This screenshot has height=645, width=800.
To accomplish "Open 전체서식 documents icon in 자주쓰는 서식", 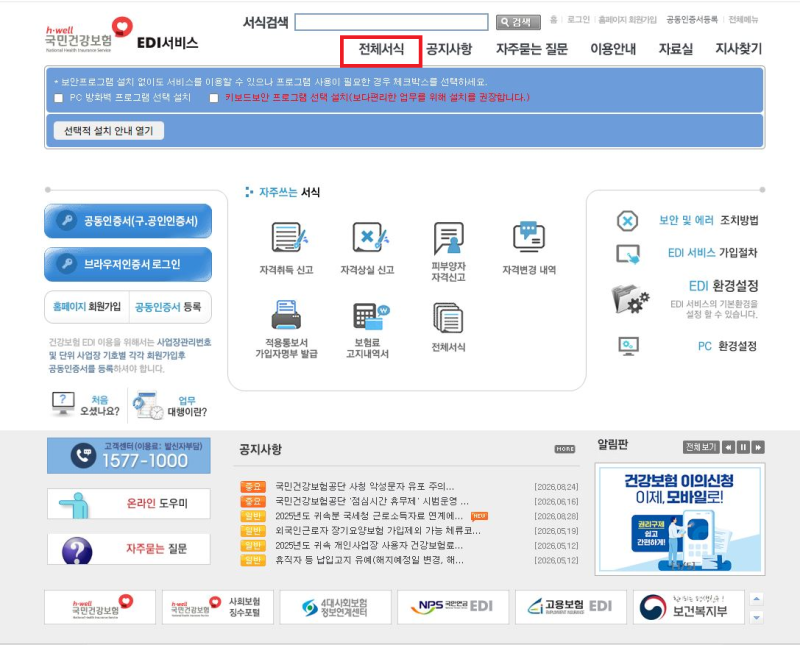I will (448, 318).
